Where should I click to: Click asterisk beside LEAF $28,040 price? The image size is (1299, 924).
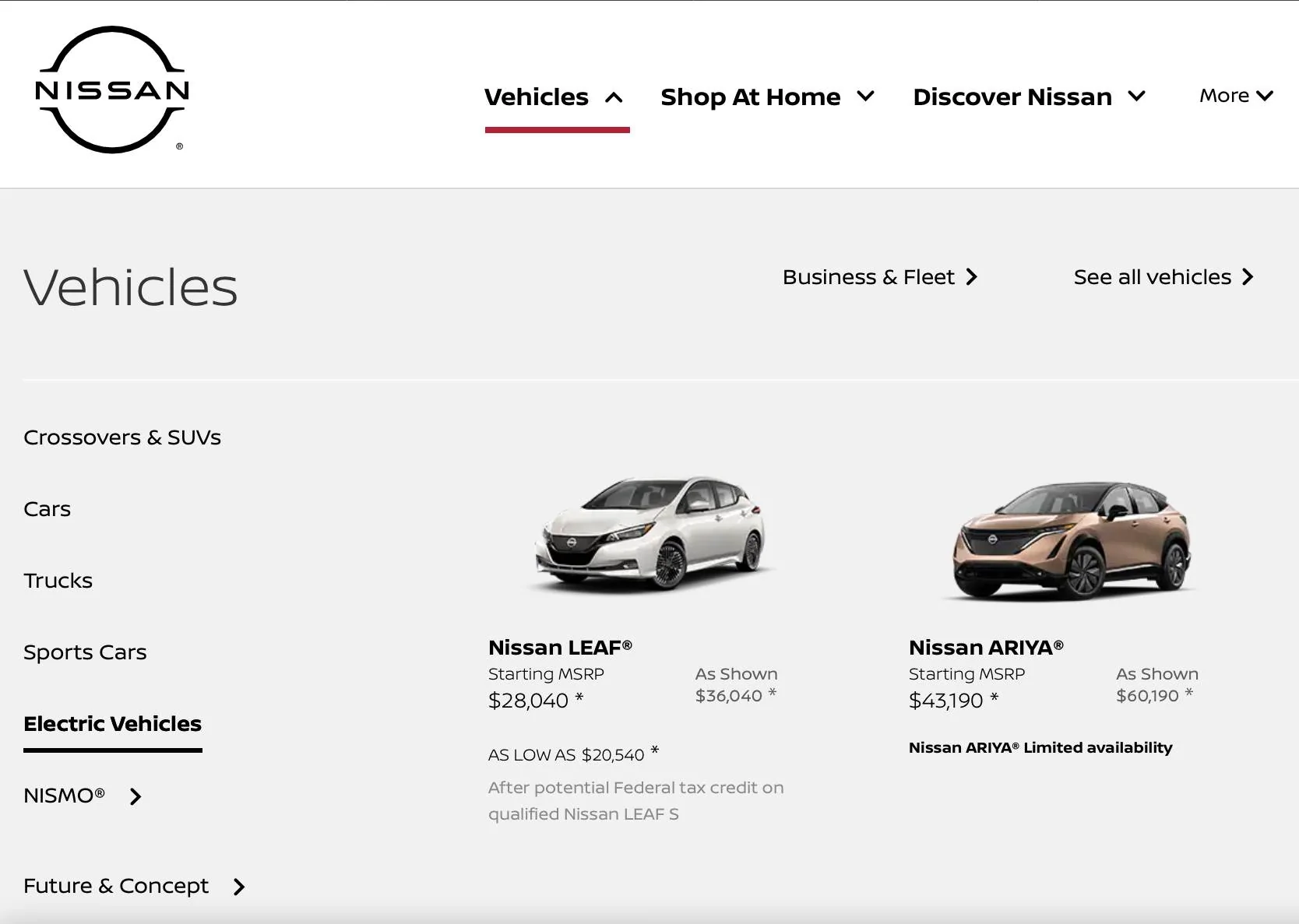(579, 697)
